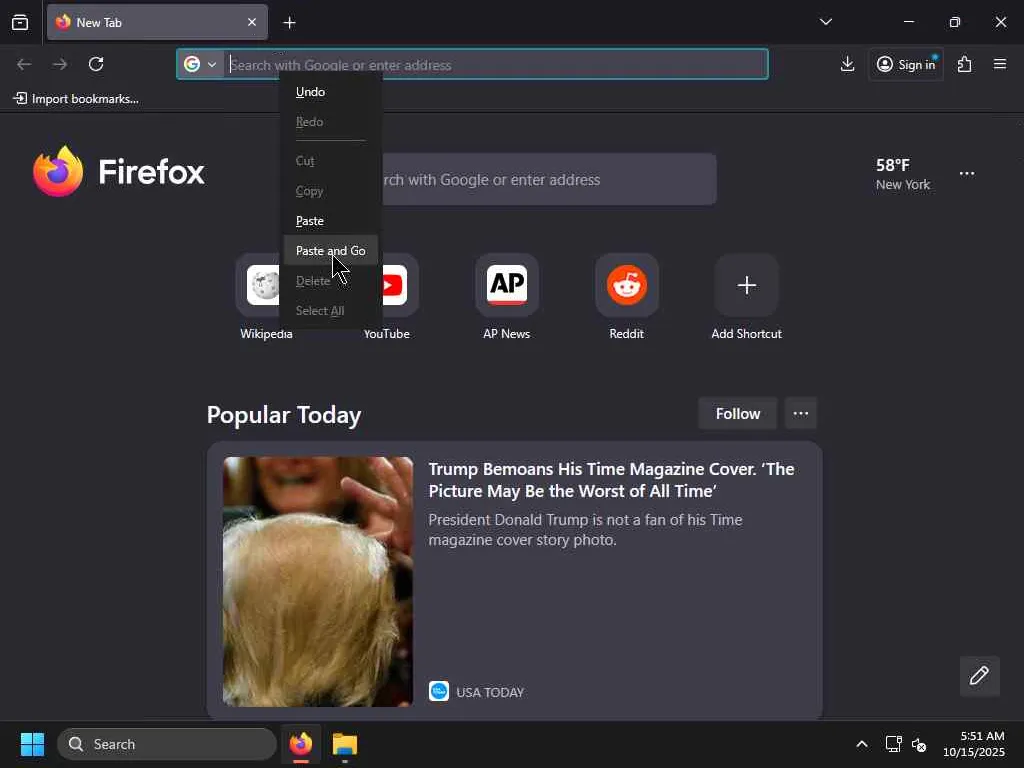Open the Firefox hamburger application menu
The height and width of the screenshot is (768, 1024).
[1000, 64]
